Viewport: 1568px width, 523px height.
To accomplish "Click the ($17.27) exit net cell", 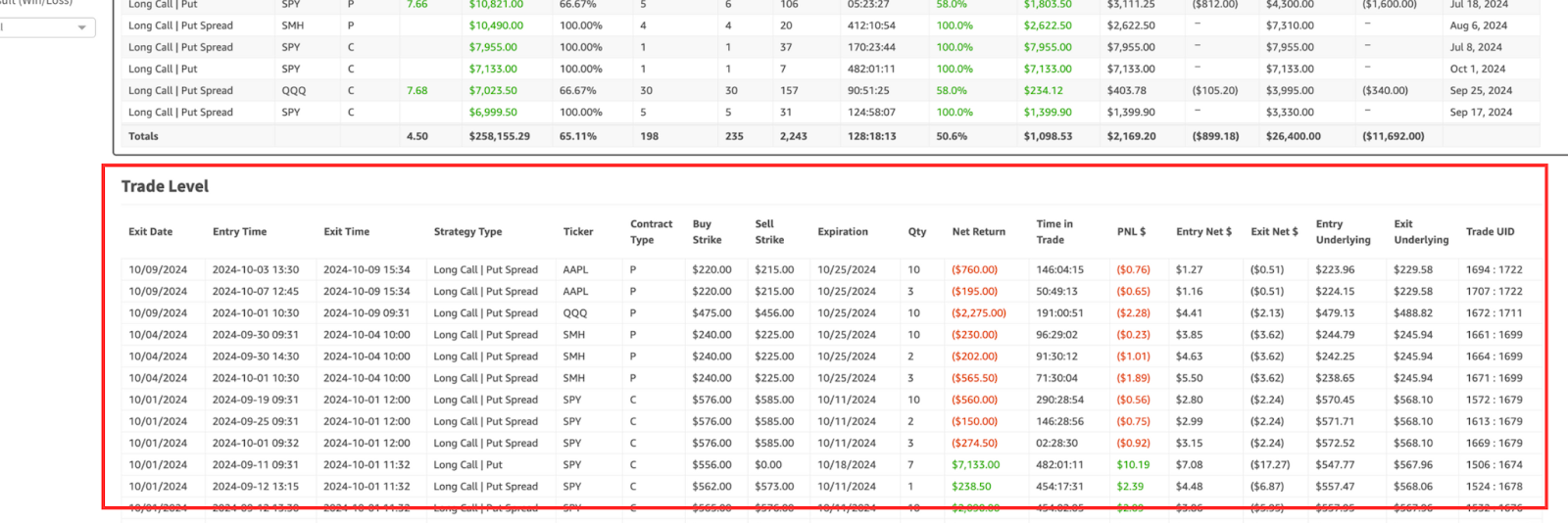I will 1270,464.
